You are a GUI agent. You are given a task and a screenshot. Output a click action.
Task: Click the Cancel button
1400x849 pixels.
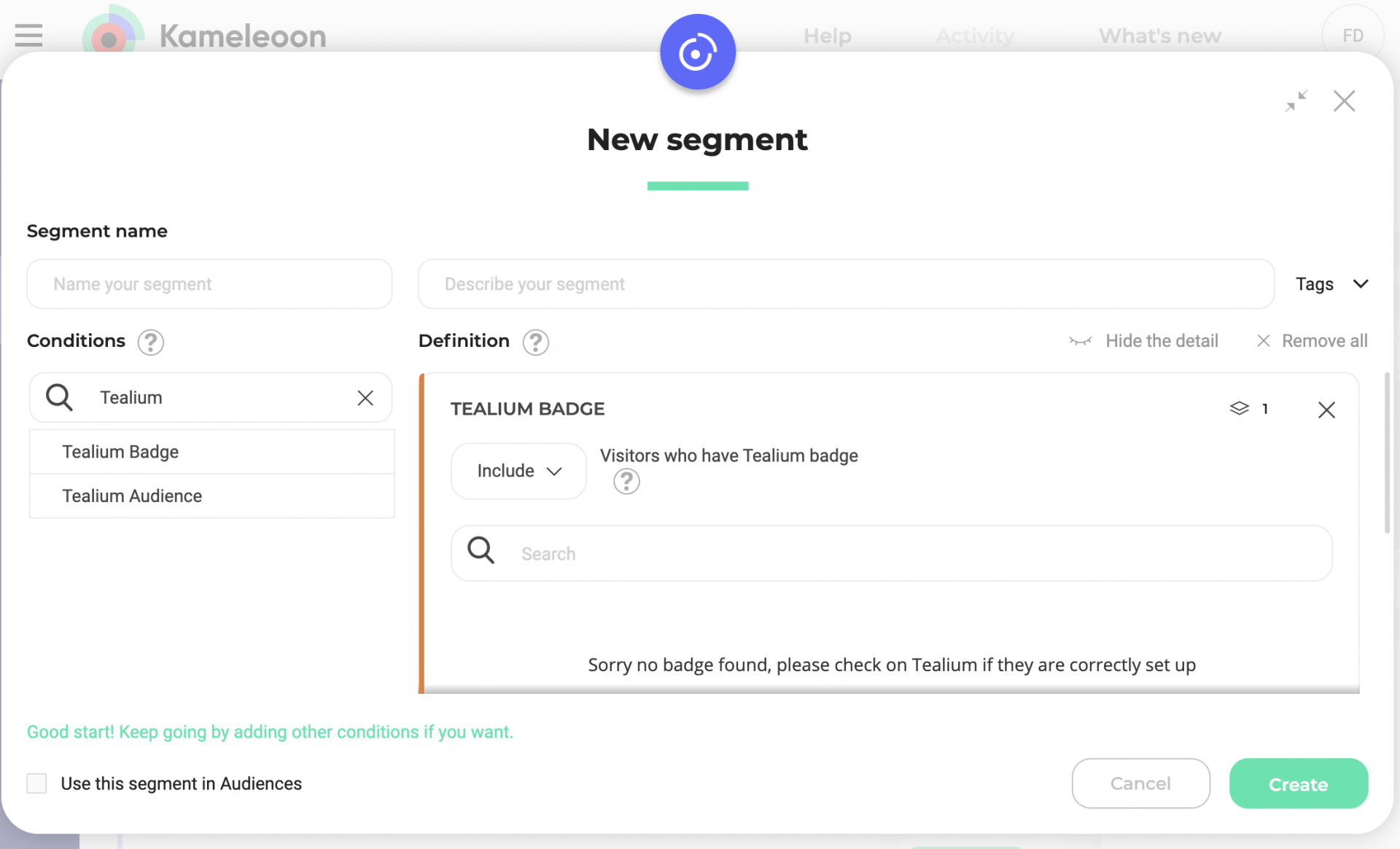click(1140, 784)
